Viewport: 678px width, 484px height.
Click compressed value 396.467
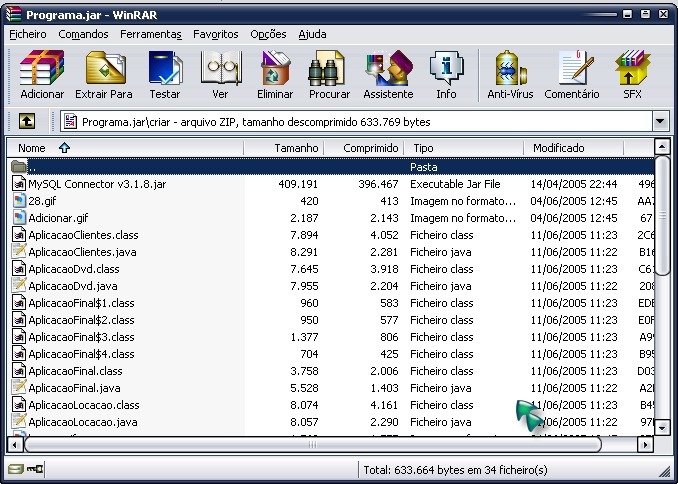click(378, 184)
